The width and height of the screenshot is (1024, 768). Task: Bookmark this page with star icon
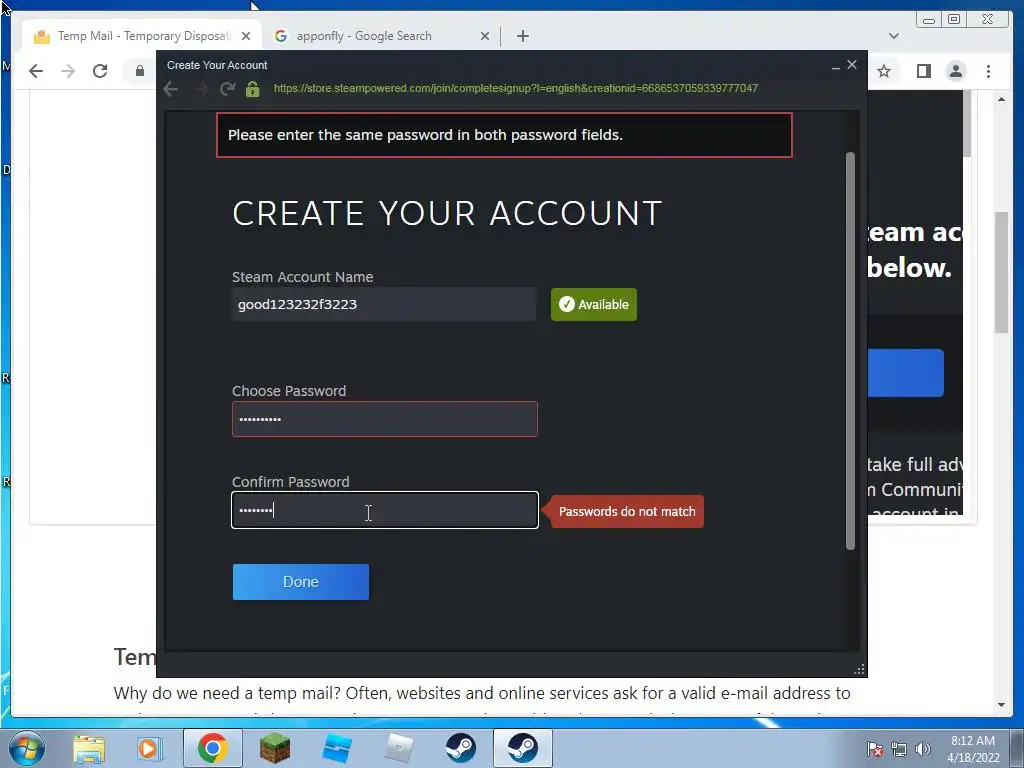[884, 71]
